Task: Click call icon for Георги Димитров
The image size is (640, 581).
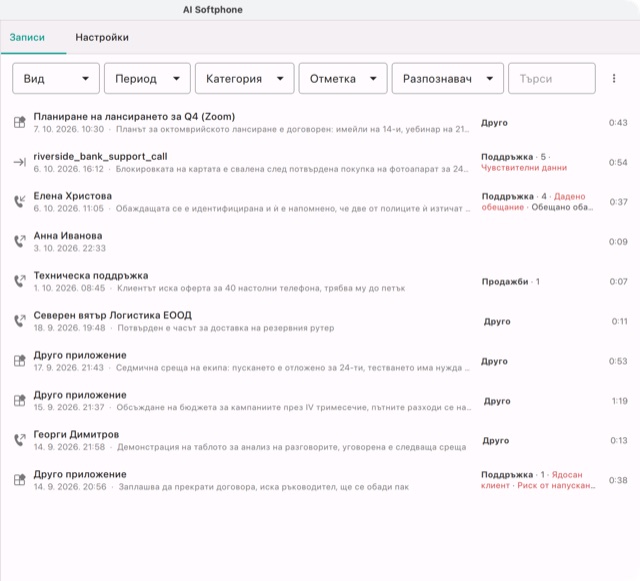Action: click(20, 440)
